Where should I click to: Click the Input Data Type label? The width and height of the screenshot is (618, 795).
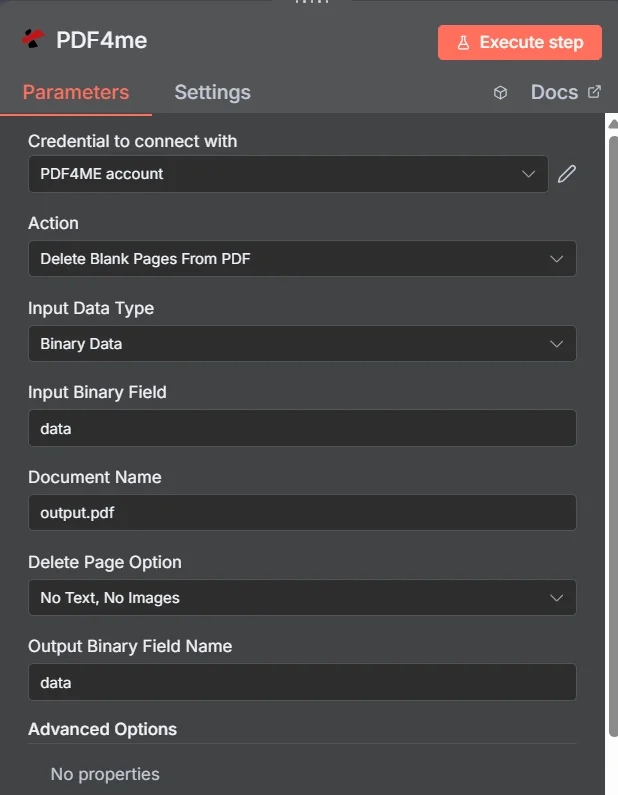point(91,308)
